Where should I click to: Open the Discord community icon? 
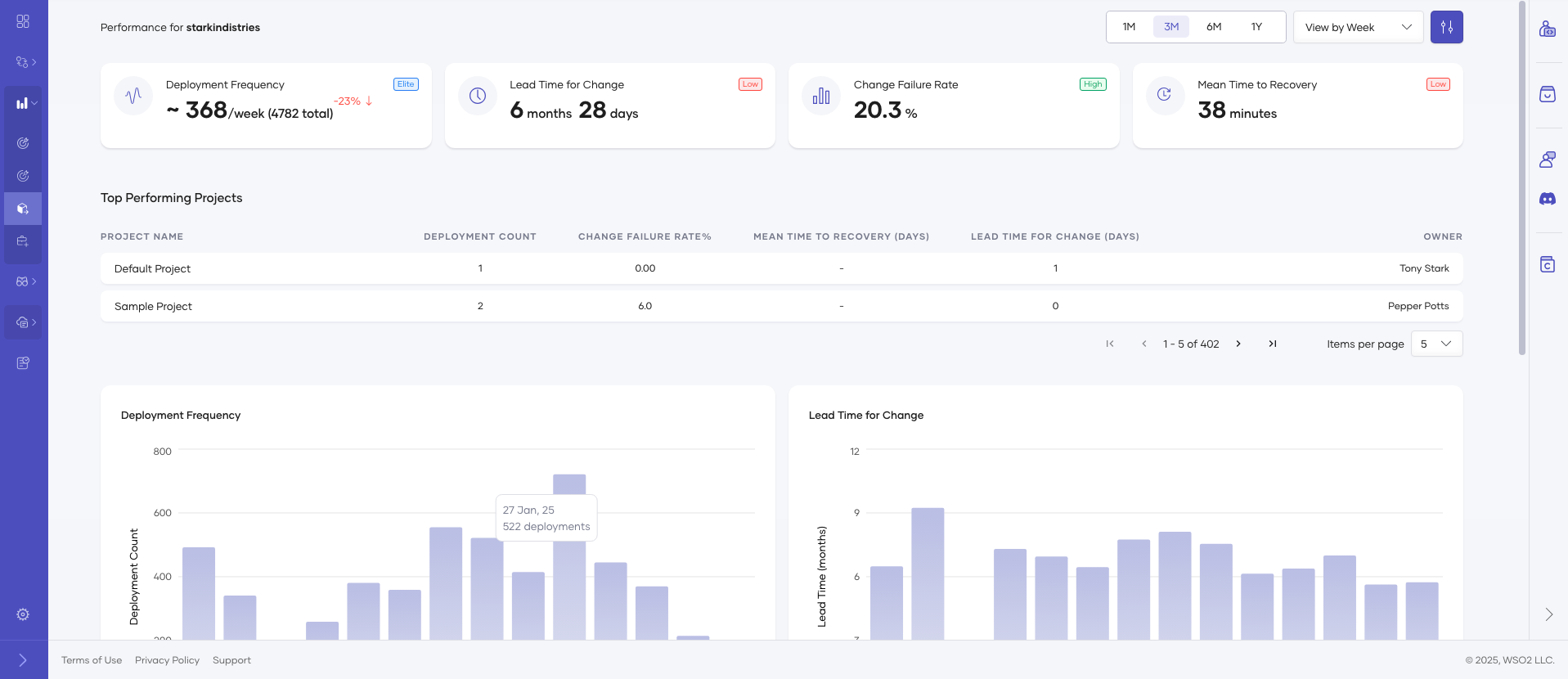tap(1547, 199)
